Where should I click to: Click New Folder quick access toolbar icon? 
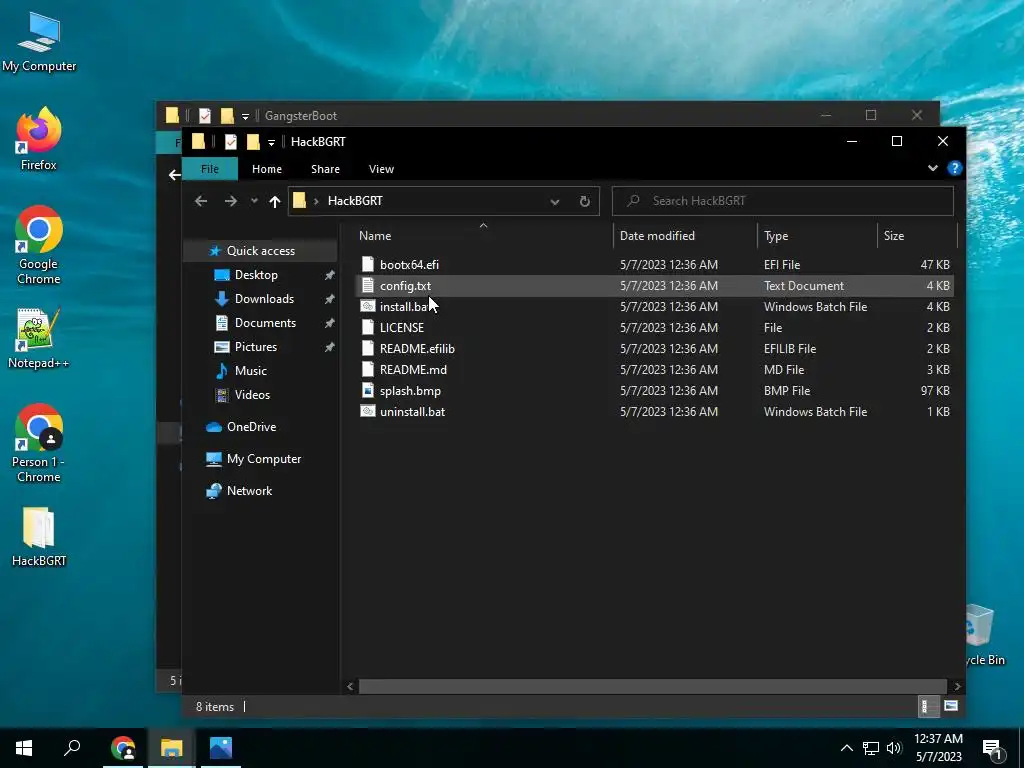coord(253,142)
